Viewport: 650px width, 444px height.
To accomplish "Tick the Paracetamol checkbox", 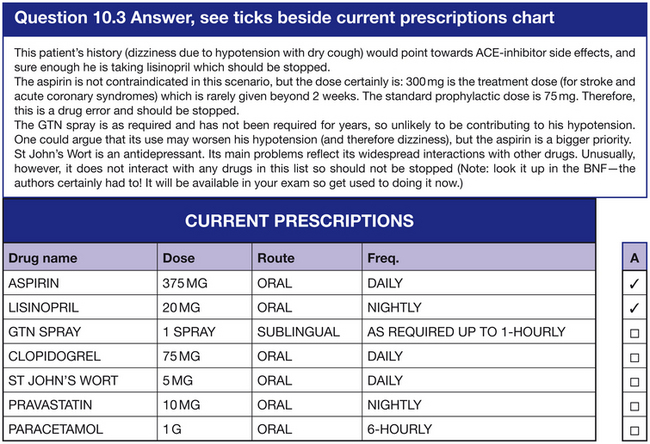I will 634,431.
